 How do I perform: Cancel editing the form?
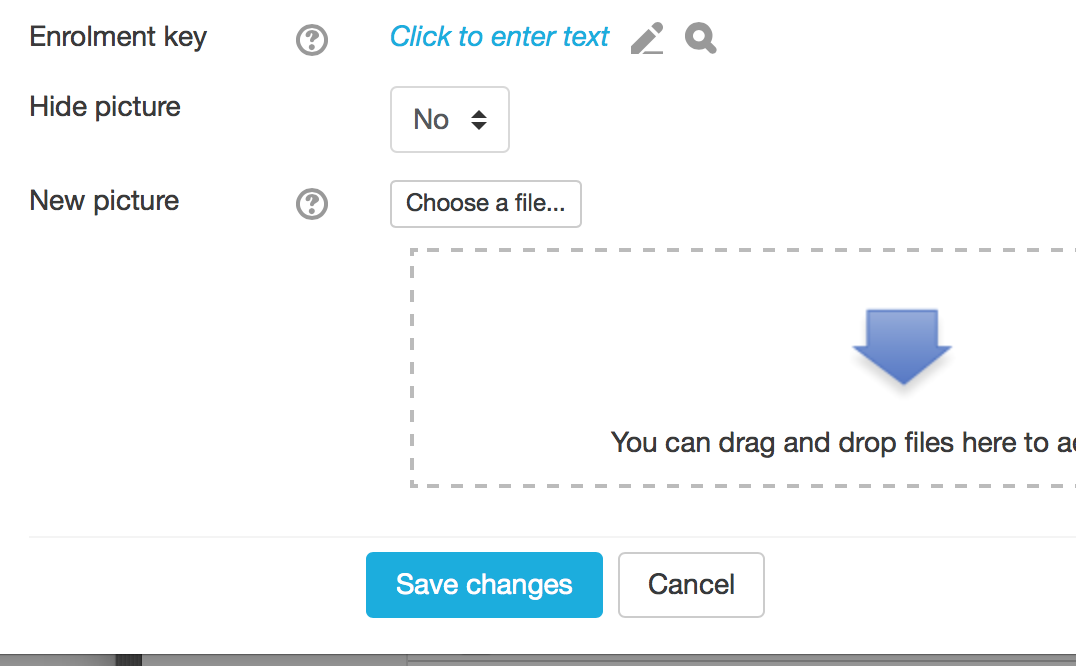tap(691, 585)
